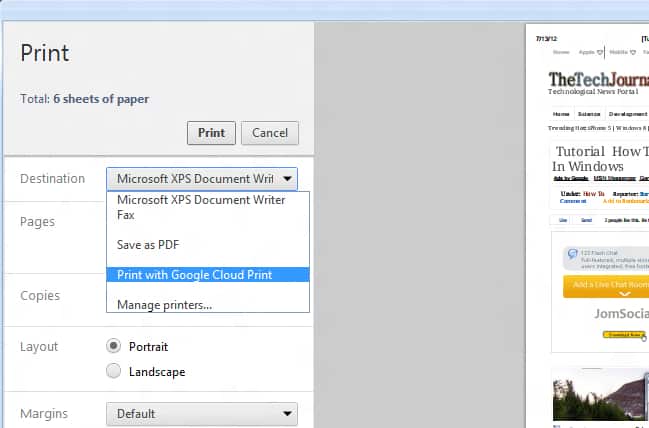Click the landscape photo thumbnail in preview
Screen dimensions: 649x428
[x=600, y=395]
